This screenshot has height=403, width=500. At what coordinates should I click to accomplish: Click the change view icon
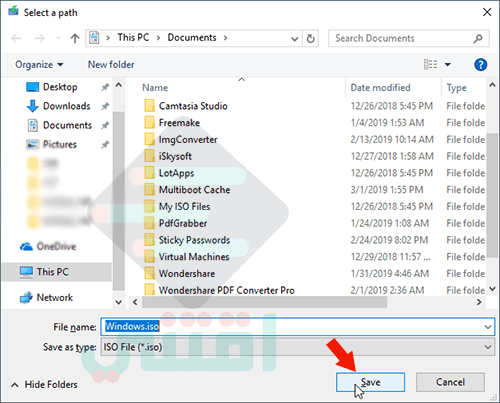coord(430,64)
